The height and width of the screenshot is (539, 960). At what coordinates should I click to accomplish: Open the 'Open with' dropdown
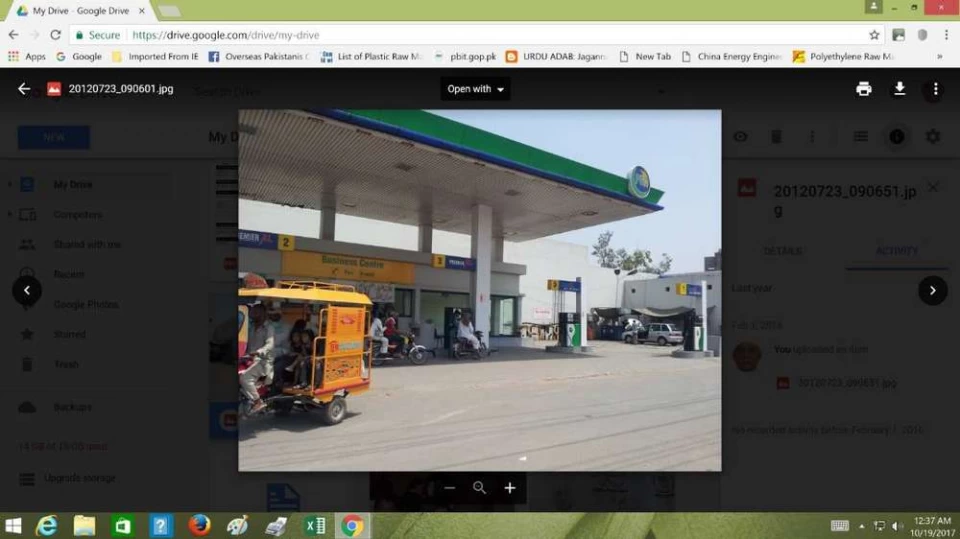475,89
